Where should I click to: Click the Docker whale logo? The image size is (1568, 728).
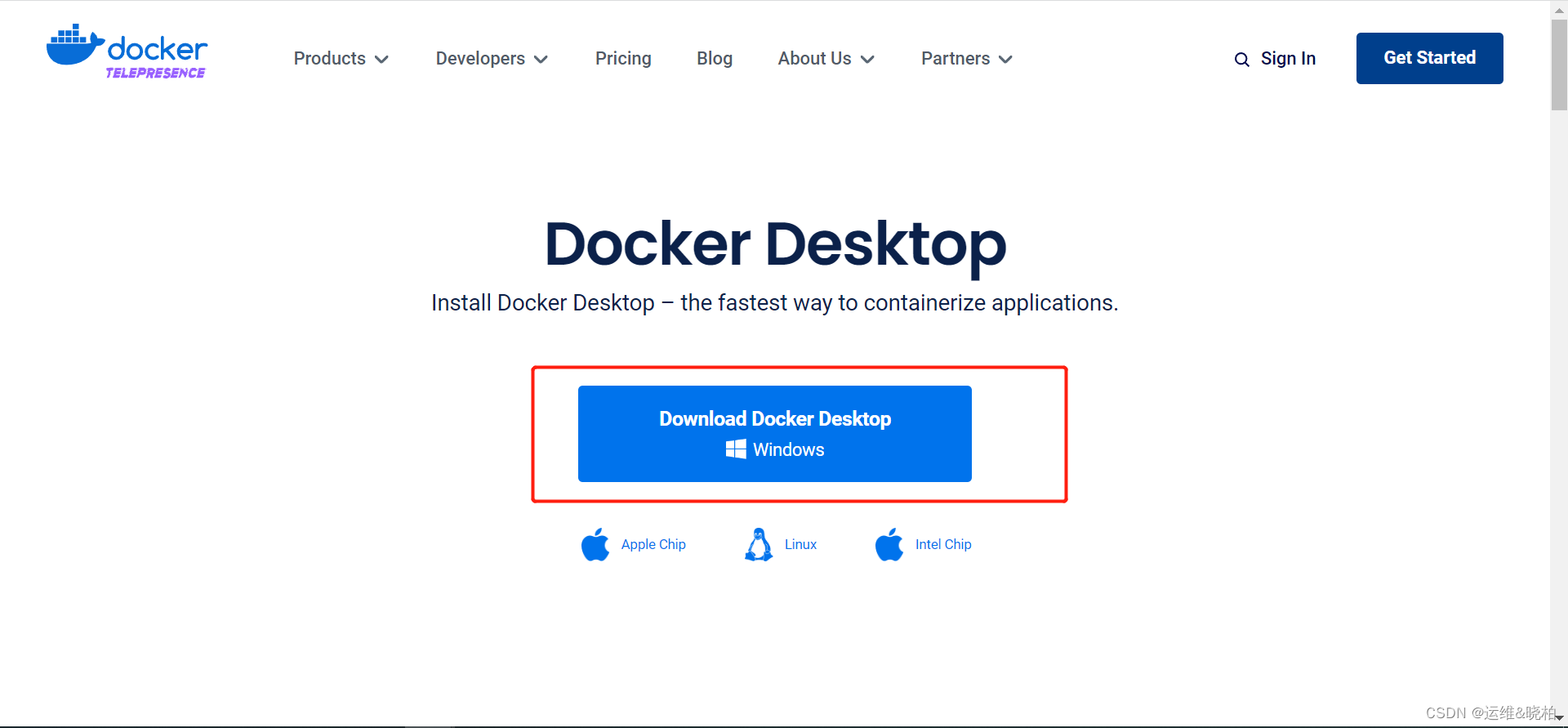pyautogui.click(x=75, y=45)
